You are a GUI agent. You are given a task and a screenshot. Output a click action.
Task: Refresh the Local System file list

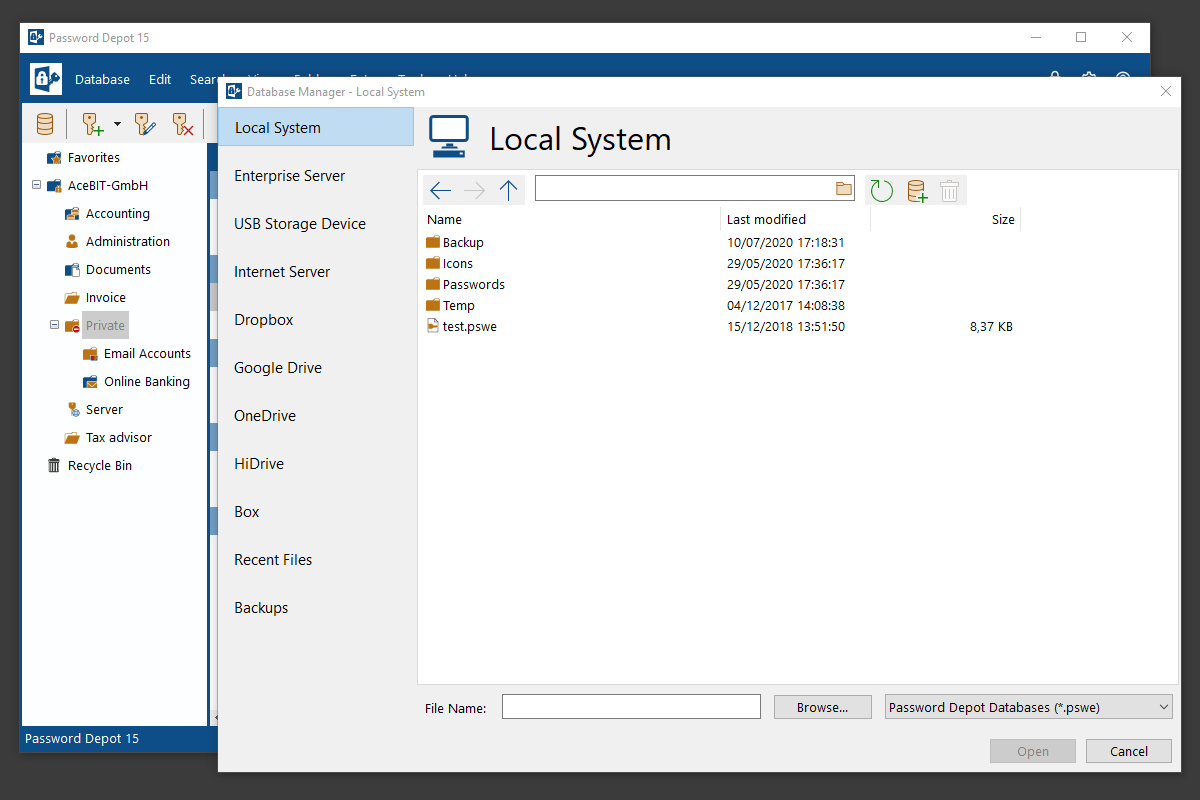[881, 190]
